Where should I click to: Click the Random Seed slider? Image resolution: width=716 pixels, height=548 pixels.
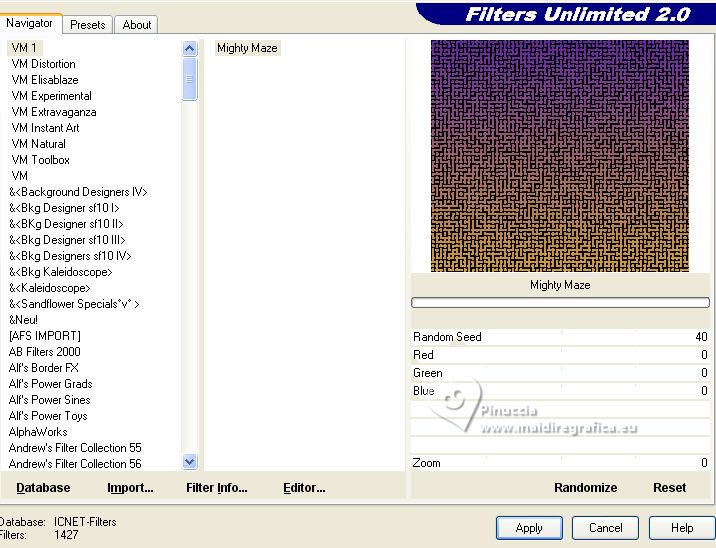(560, 337)
